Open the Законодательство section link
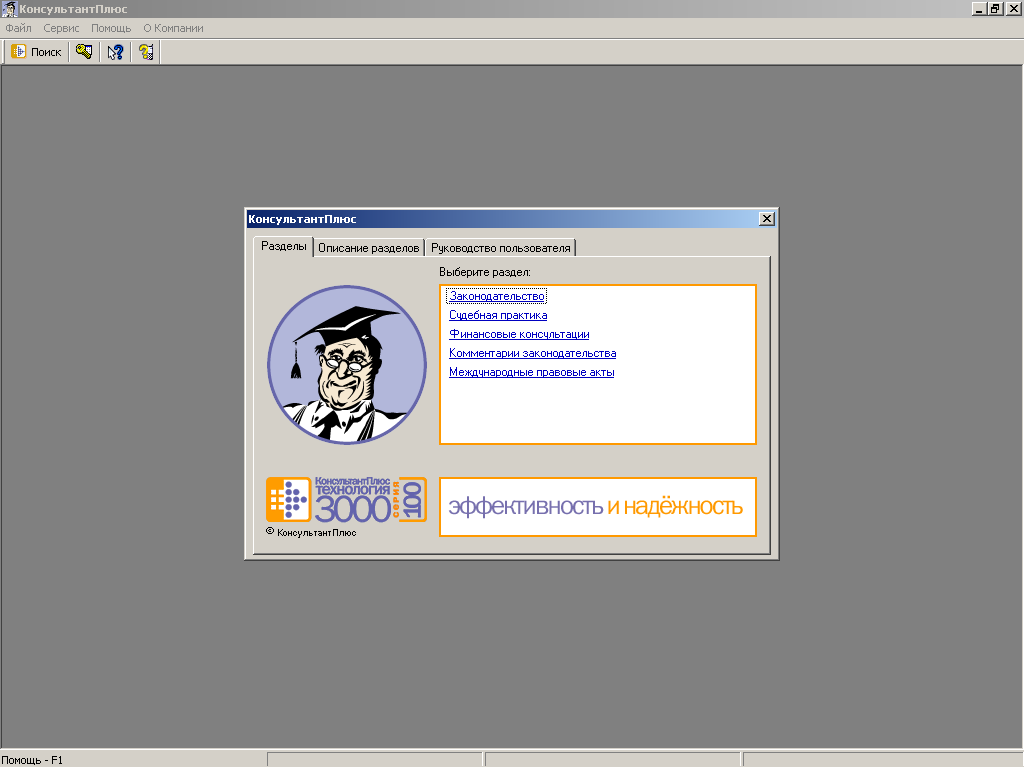The height and width of the screenshot is (768, 1024). [497, 296]
